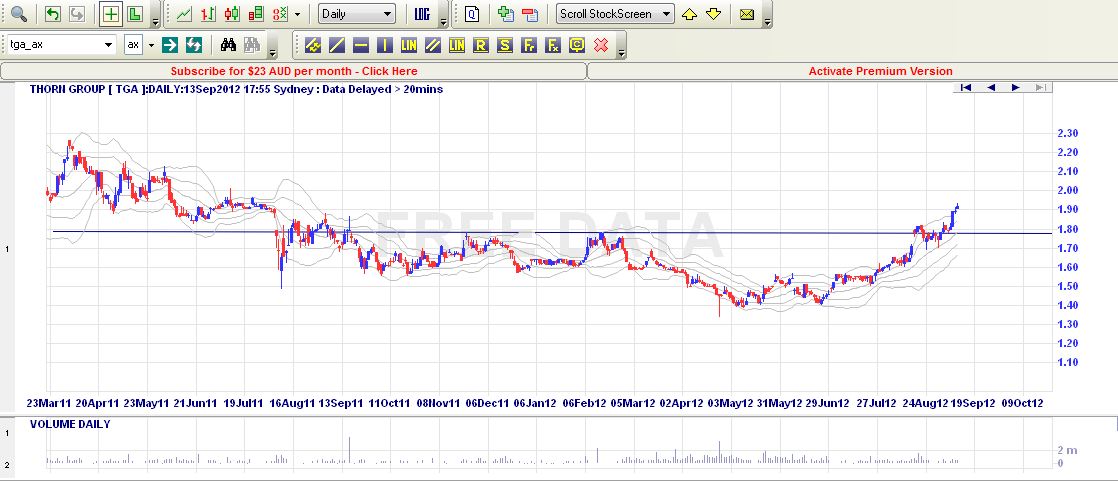The height and width of the screenshot is (481, 1118).
Task: Open the dropdown arrow next to ax
Action: pyautogui.click(x=151, y=45)
